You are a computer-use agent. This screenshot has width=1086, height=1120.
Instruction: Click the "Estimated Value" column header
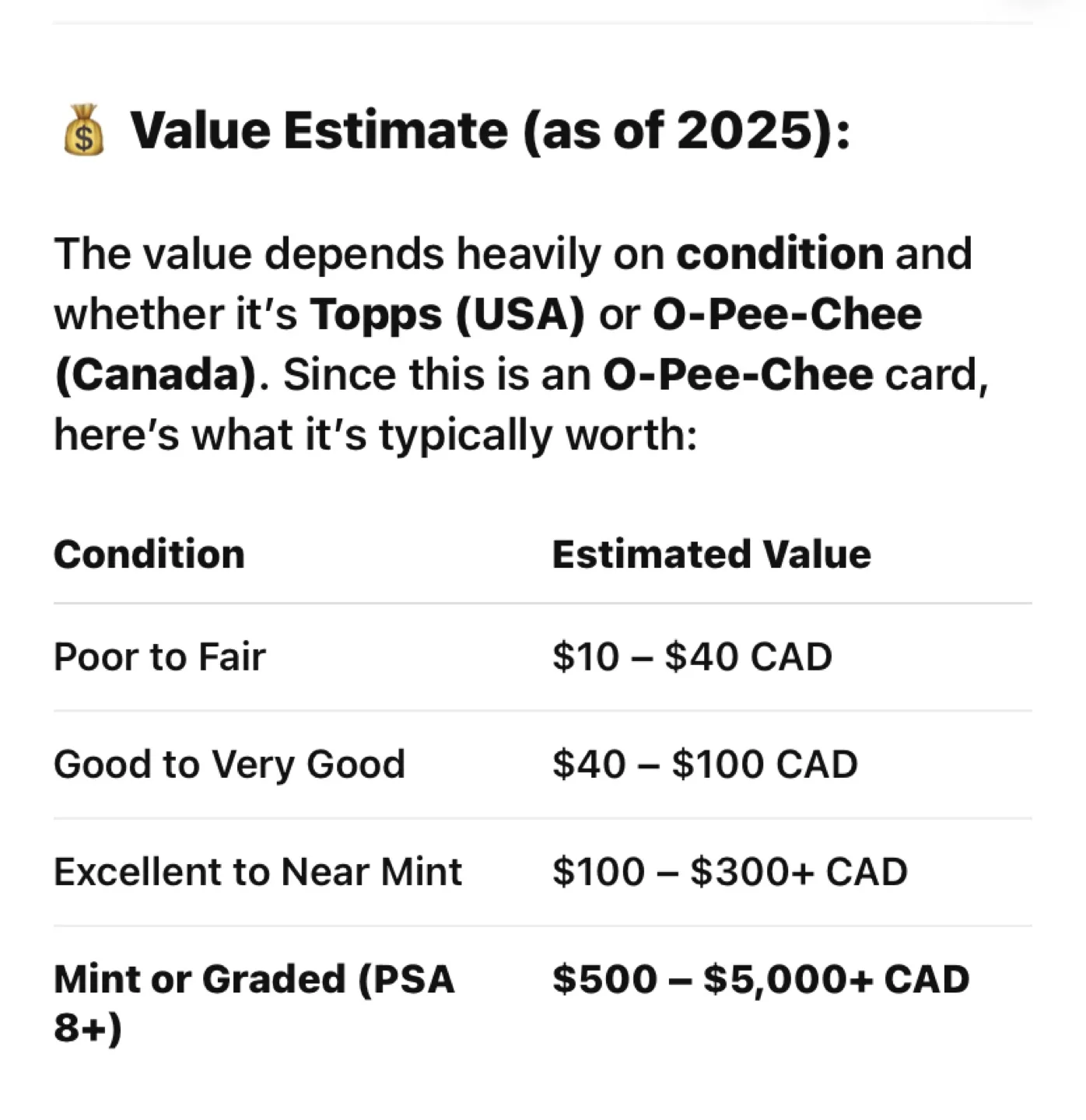(x=711, y=555)
